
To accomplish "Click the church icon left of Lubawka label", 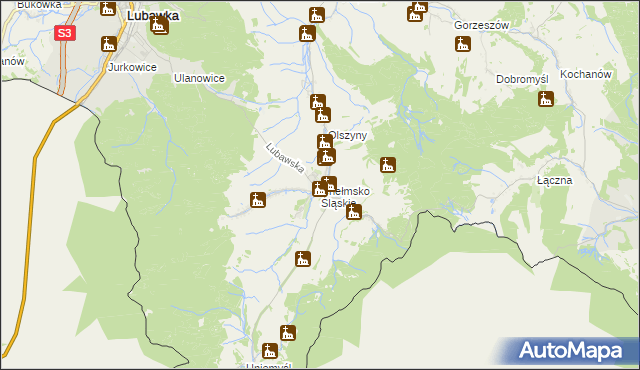I will (x=108, y=8).
